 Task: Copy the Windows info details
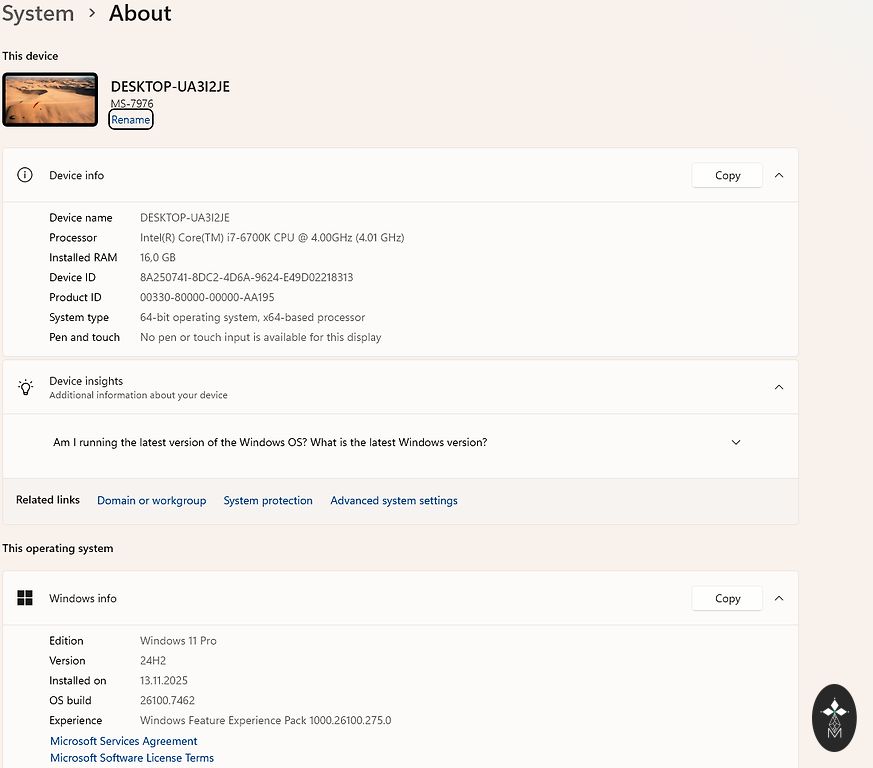click(x=727, y=598)
